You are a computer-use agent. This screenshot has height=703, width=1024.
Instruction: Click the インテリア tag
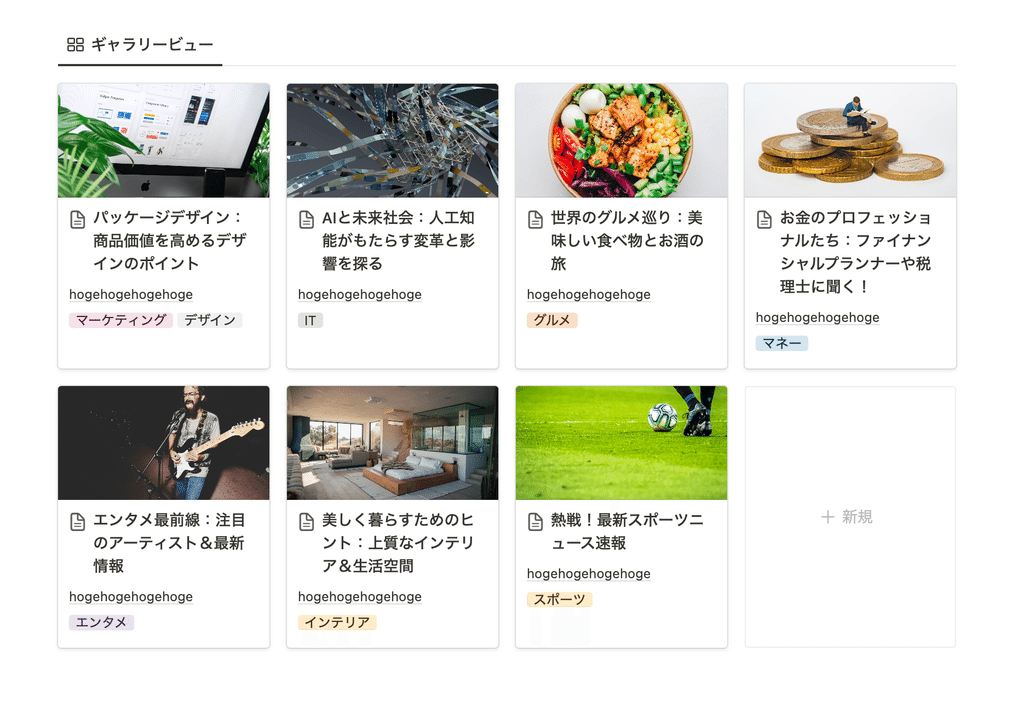pyautogui.click(x=337, y=622)
